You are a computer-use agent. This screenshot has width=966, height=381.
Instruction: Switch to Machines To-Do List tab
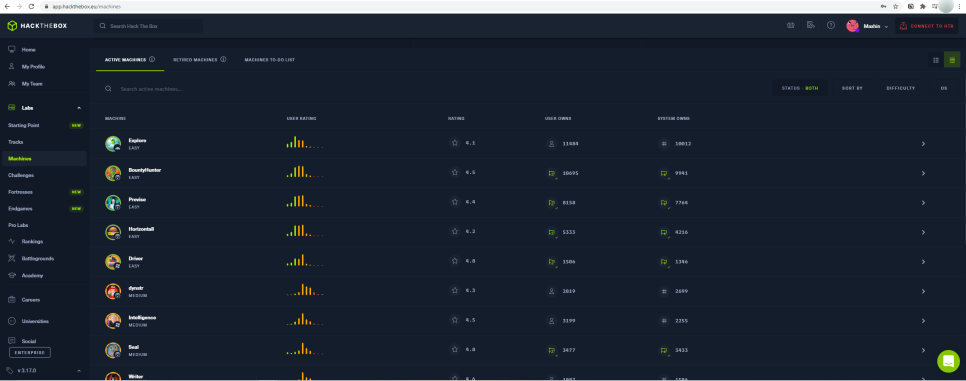[270, 60]
